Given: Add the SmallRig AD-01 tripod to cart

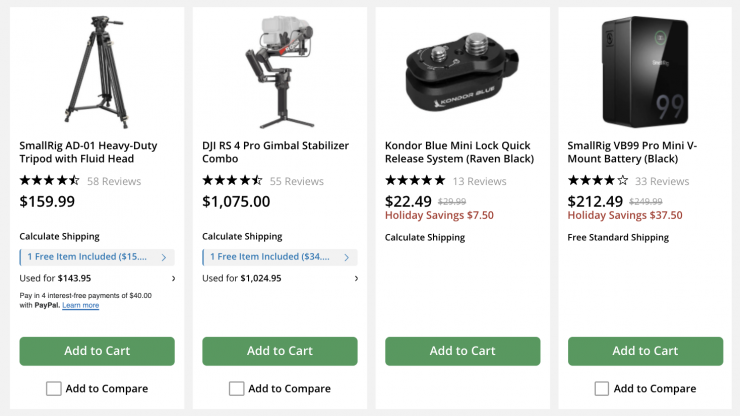Looking at the screenshot, I should pyautogui.click(x=97, y=351).
